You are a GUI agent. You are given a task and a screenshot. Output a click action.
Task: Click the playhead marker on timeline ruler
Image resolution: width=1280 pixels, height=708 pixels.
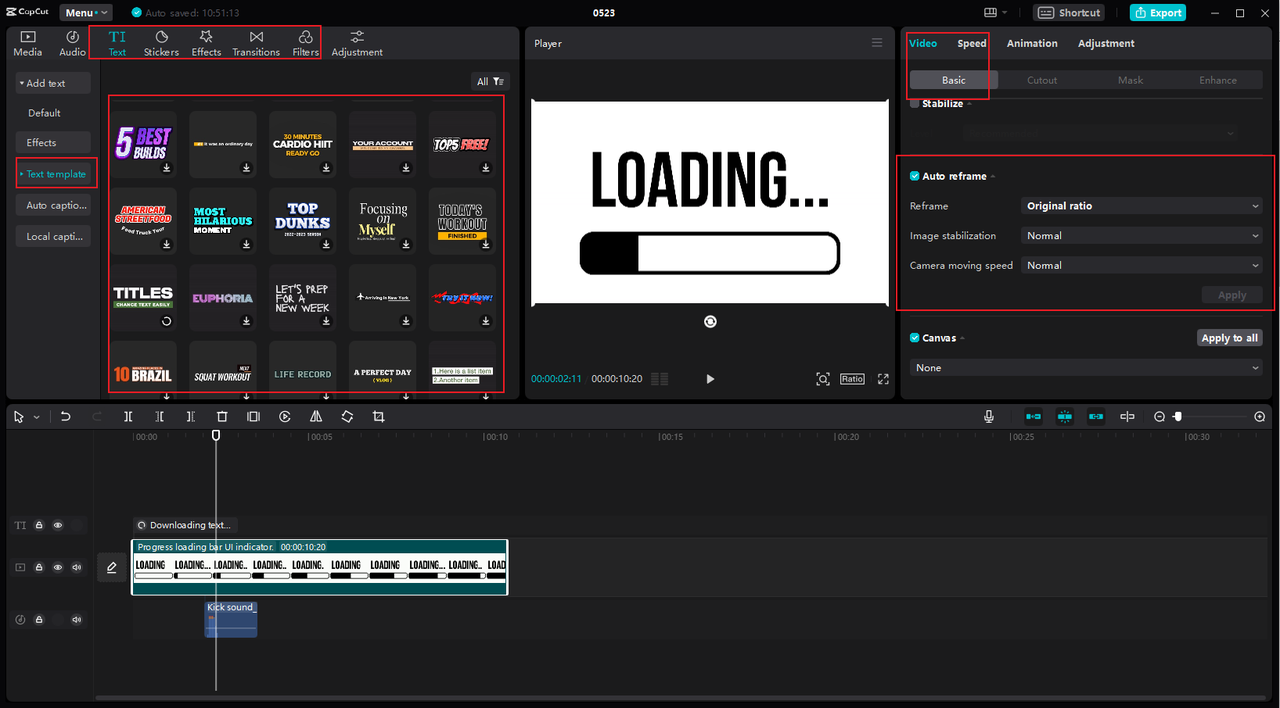[x=216, y=435]
